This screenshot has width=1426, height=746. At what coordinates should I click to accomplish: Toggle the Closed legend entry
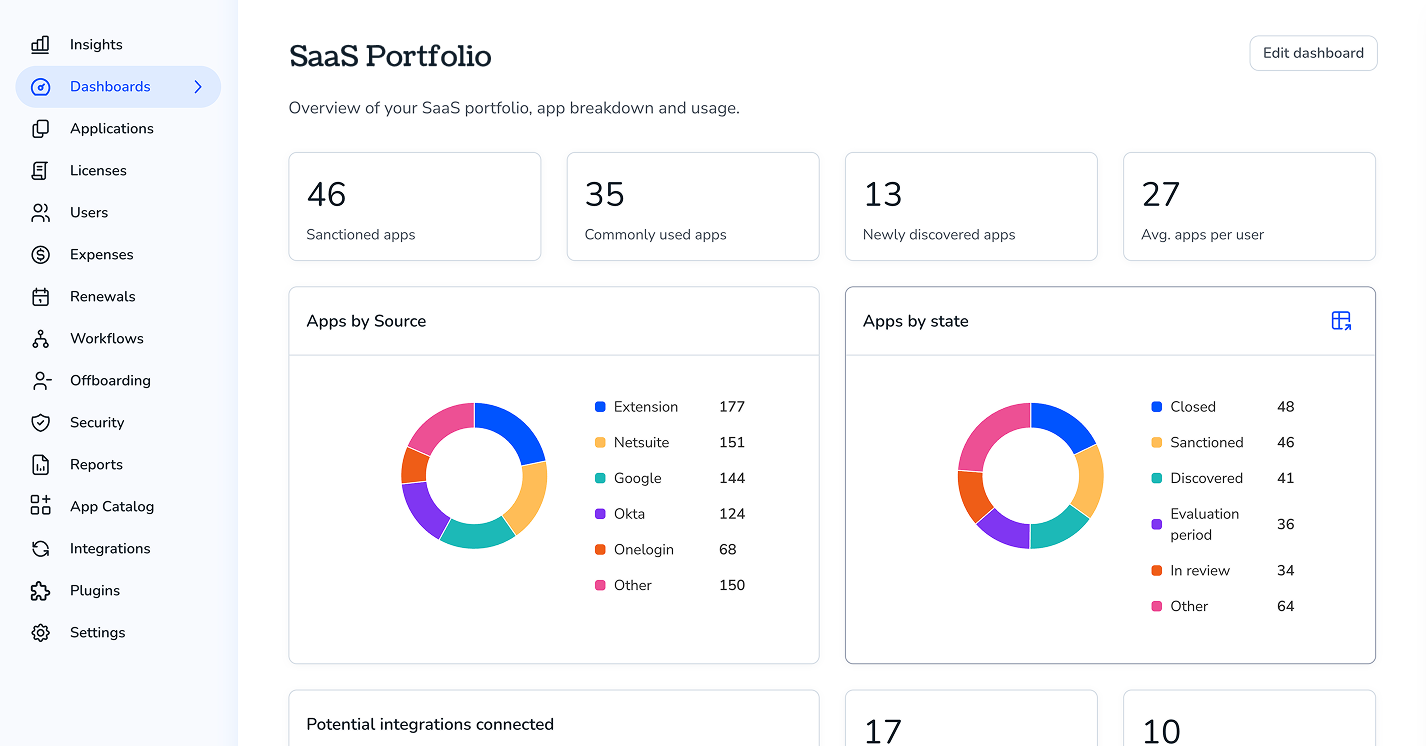pyautogui.click(x=1192, y=407)
